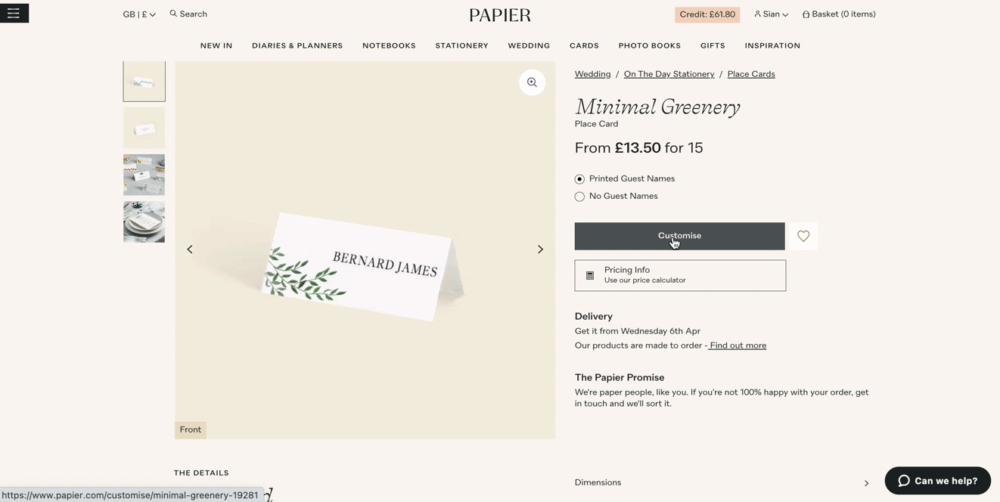
Task: Click the Customise button
Action: click(x=680, y=236)
